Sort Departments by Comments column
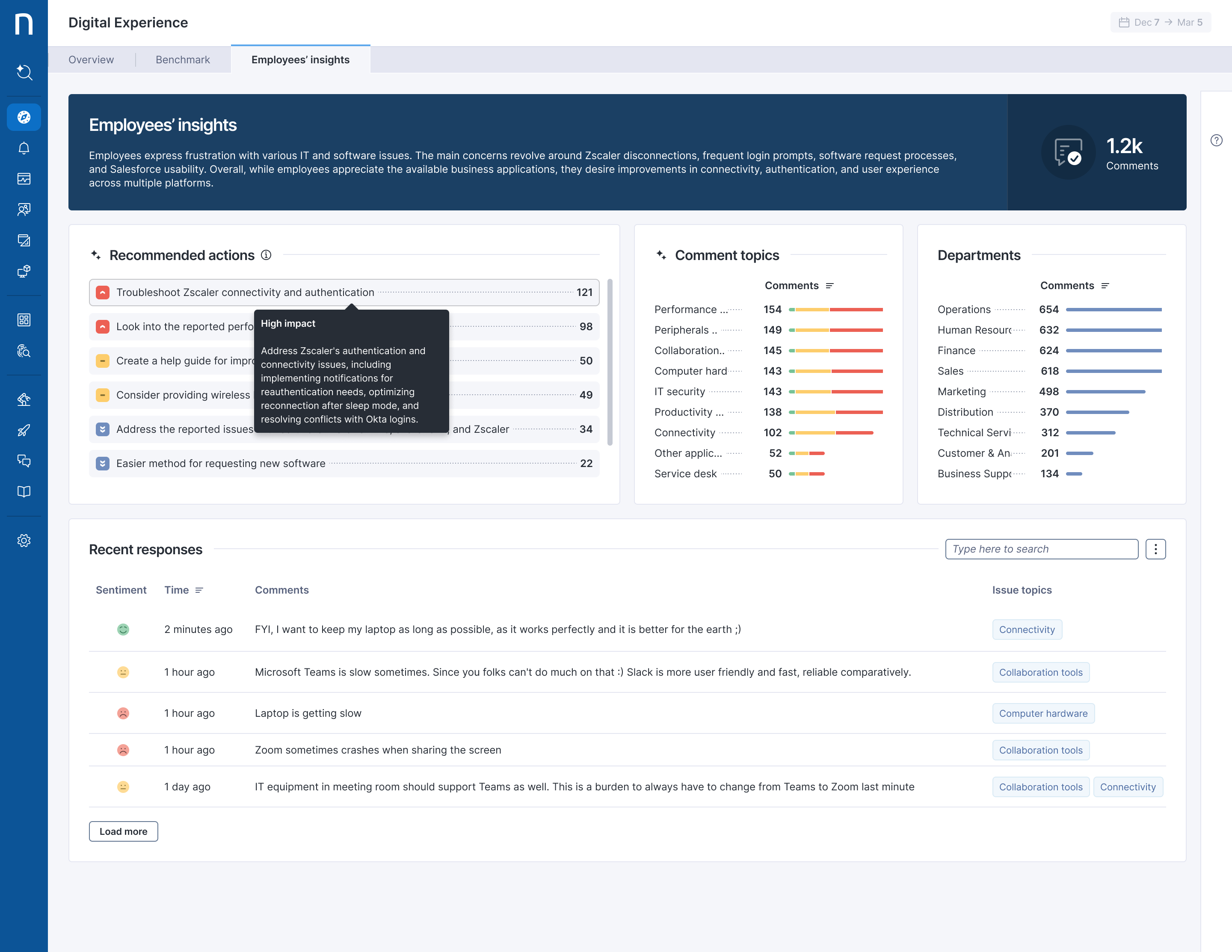 [1074, 286]
